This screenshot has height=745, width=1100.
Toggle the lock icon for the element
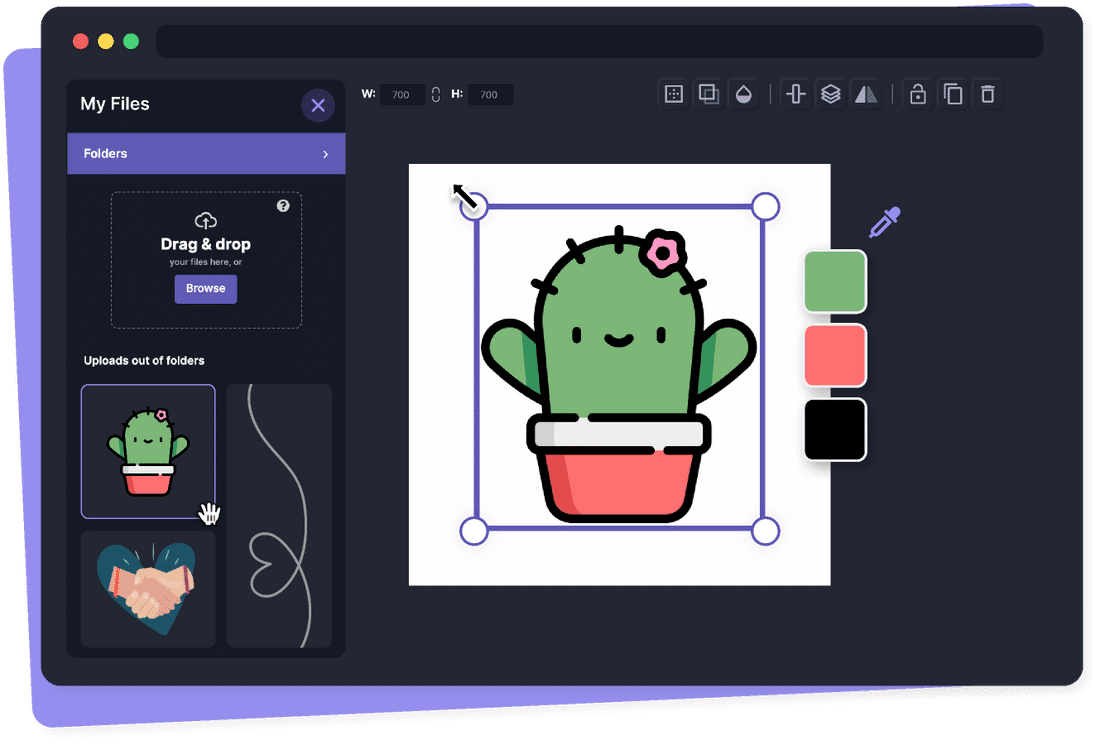(x=917, y=94)
